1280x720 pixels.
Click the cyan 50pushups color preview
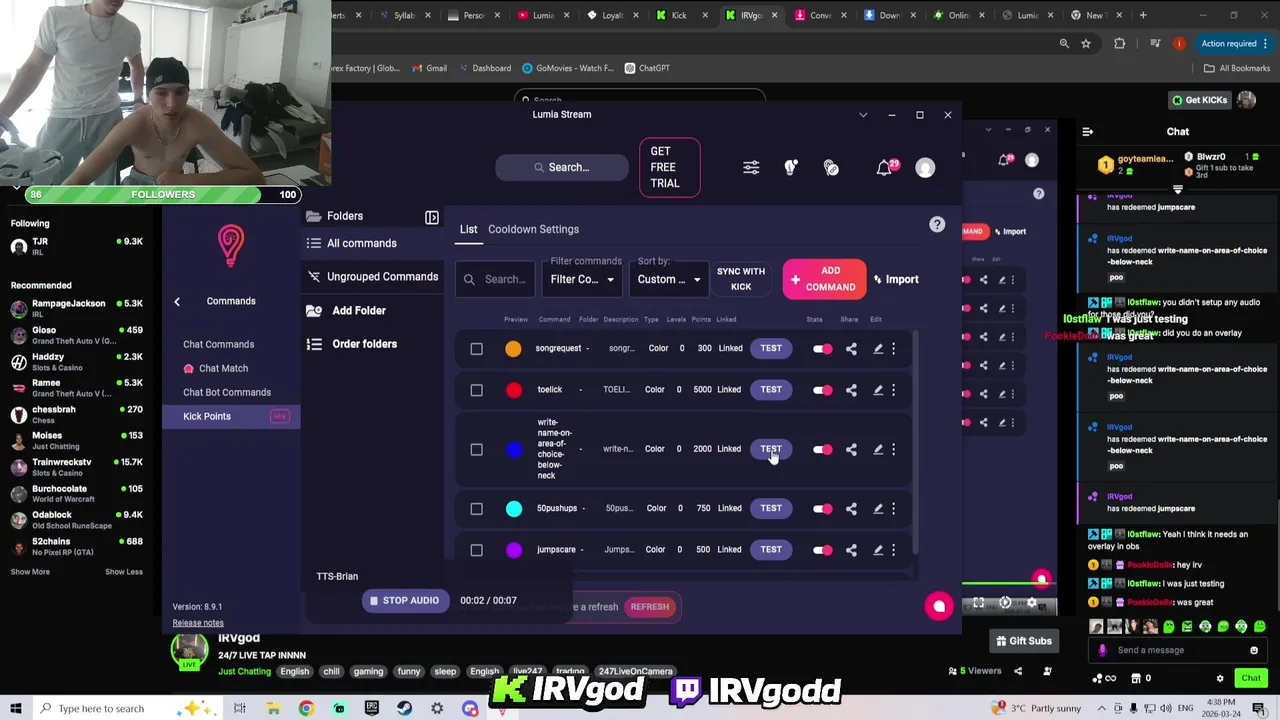tap(513, 509)
